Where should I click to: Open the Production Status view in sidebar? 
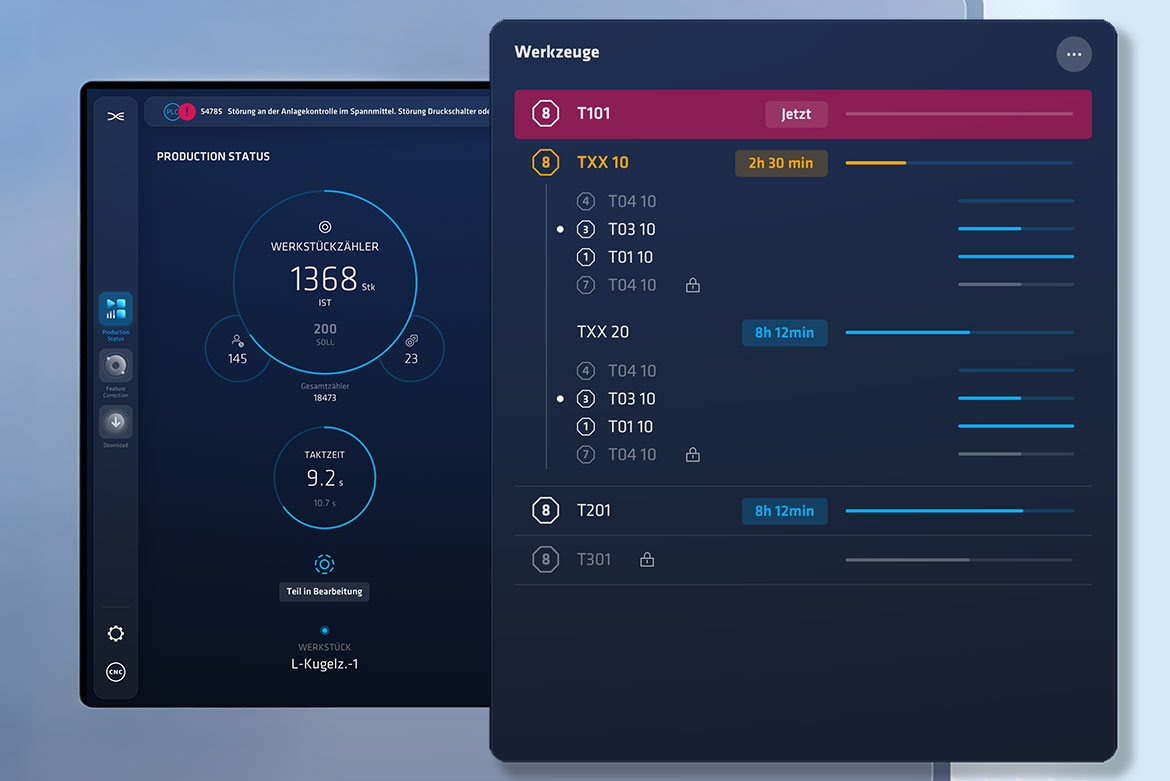(115, 309)
